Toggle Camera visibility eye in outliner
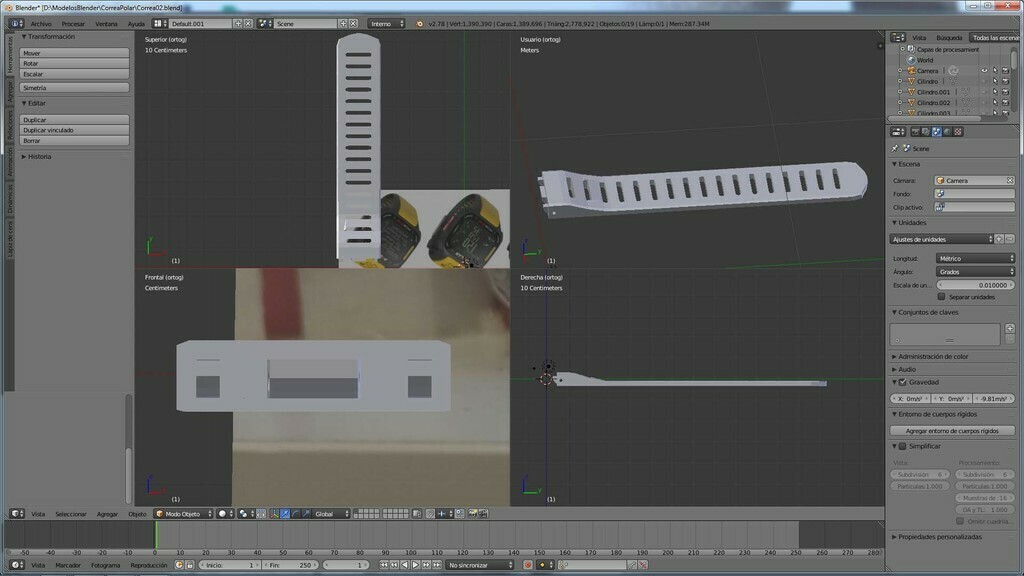 984,71
